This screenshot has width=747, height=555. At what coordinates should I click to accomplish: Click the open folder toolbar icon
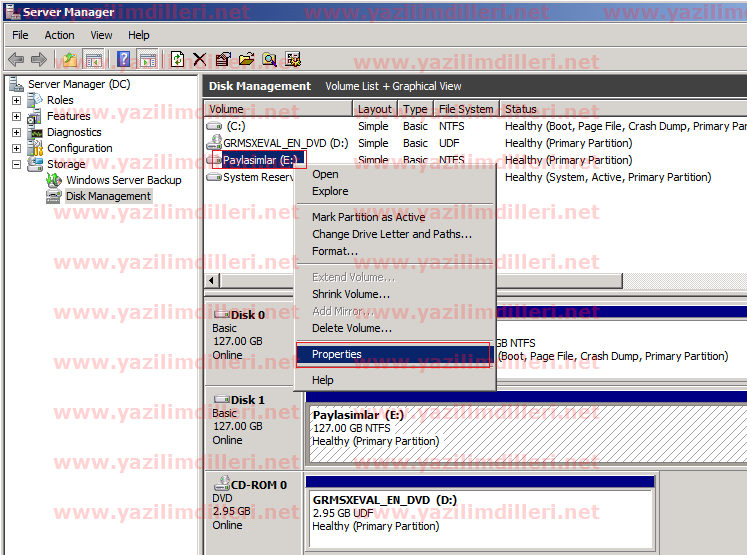[245, 60]
